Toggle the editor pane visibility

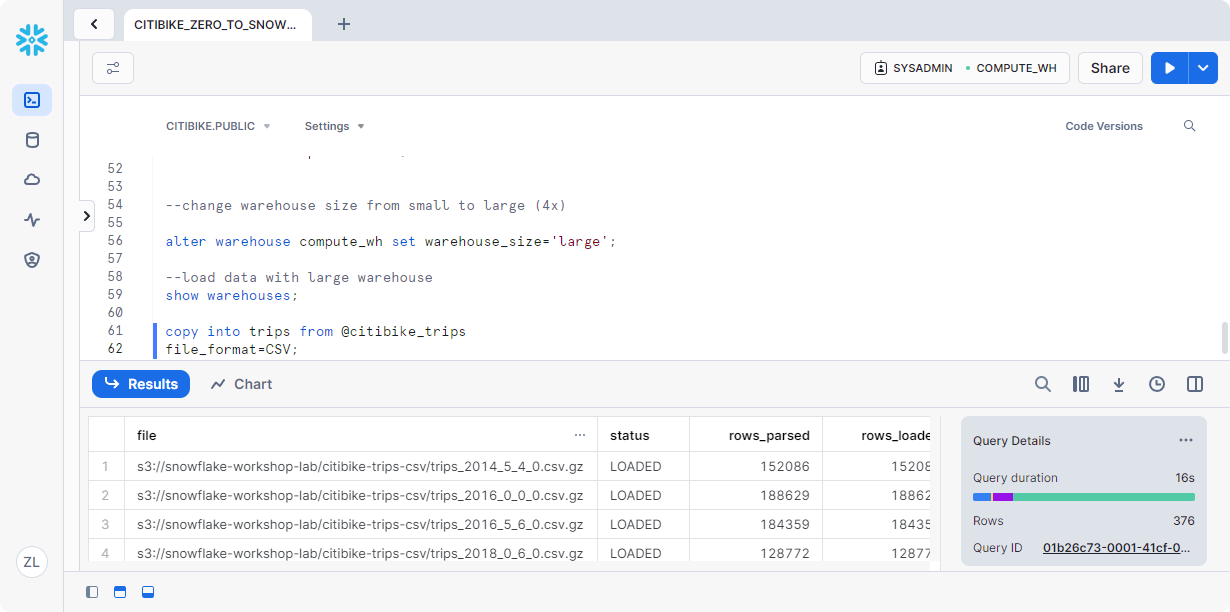[x=120, y=592]
